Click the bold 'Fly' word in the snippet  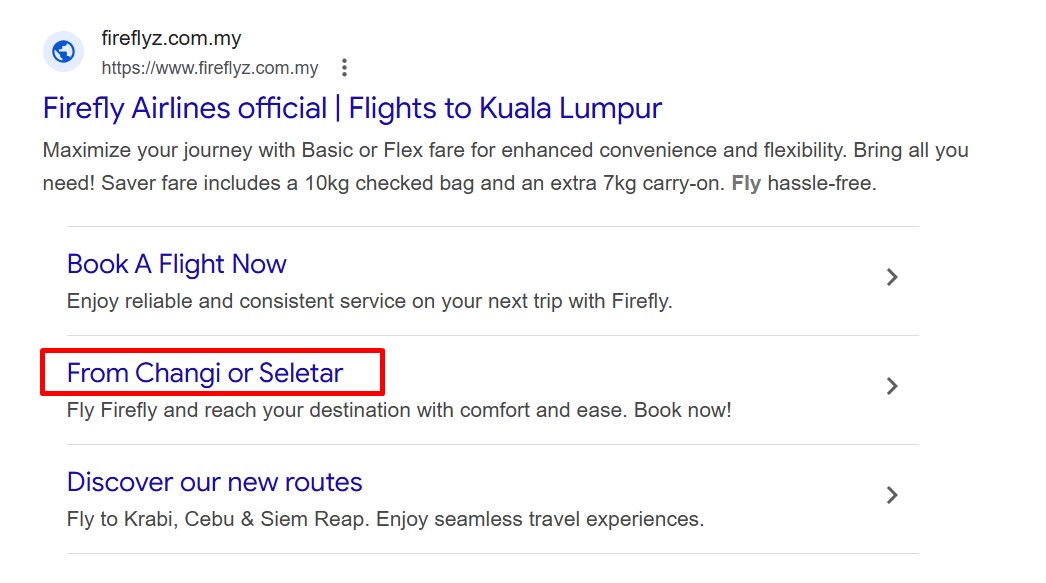[746, 184]
